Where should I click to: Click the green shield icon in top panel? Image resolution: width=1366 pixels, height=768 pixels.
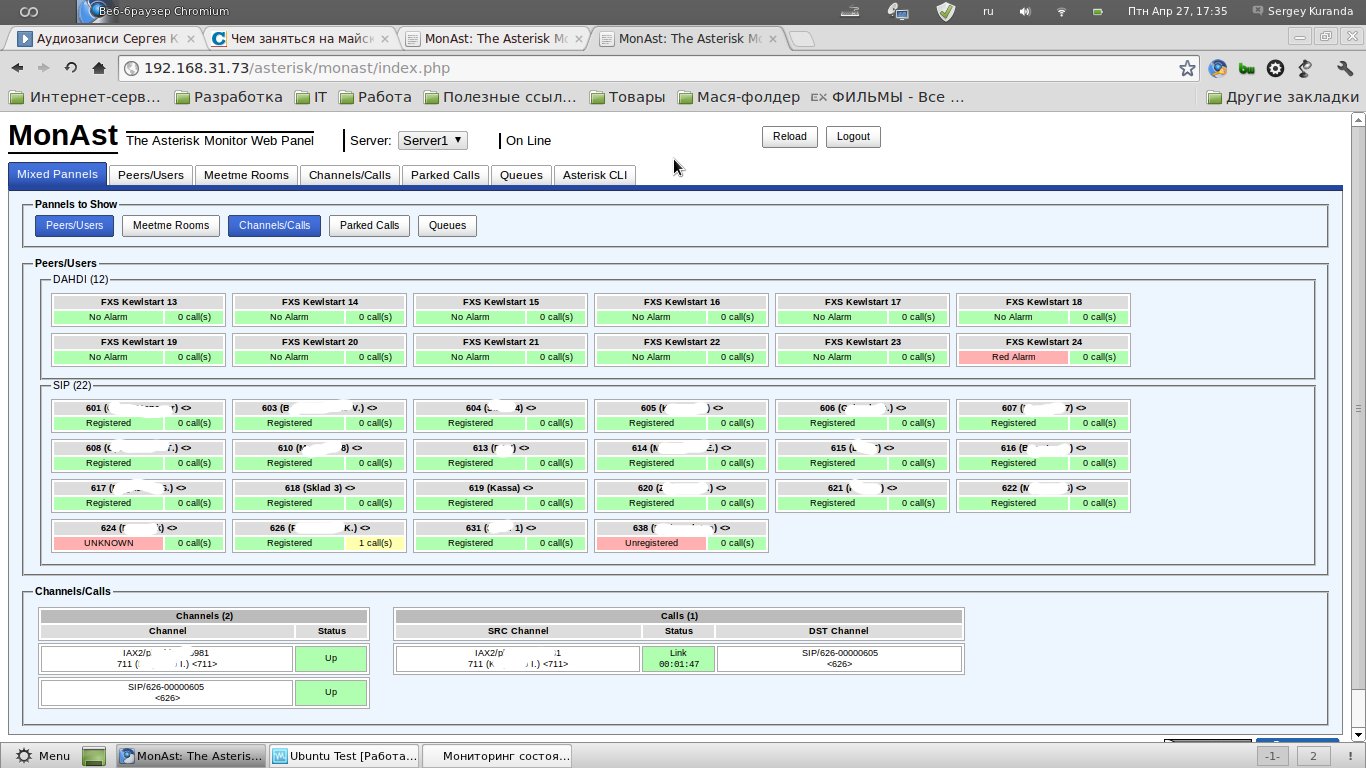(945, 12)
